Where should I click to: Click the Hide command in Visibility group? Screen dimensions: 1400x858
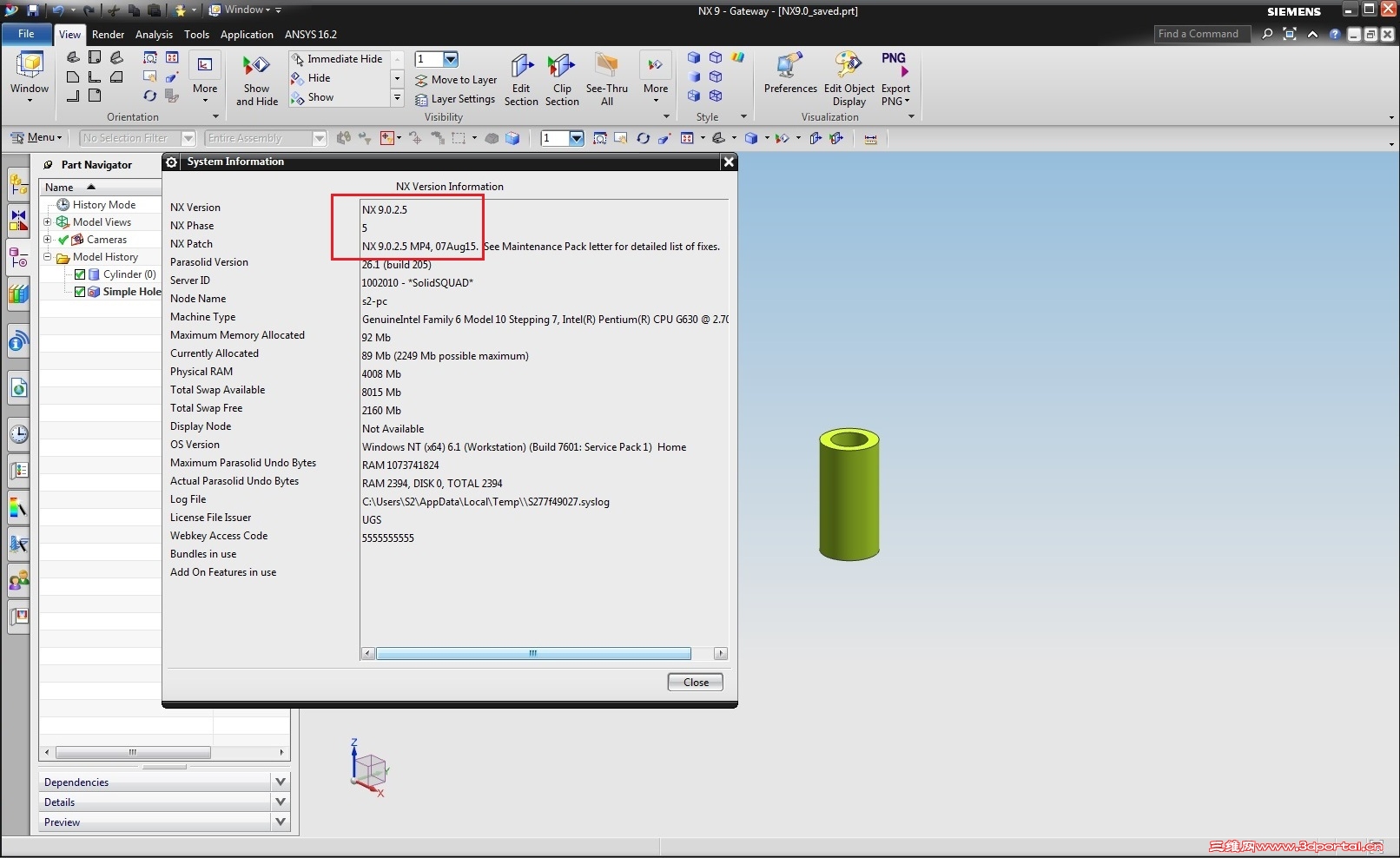pyautogui.click(x=312, y=78)
